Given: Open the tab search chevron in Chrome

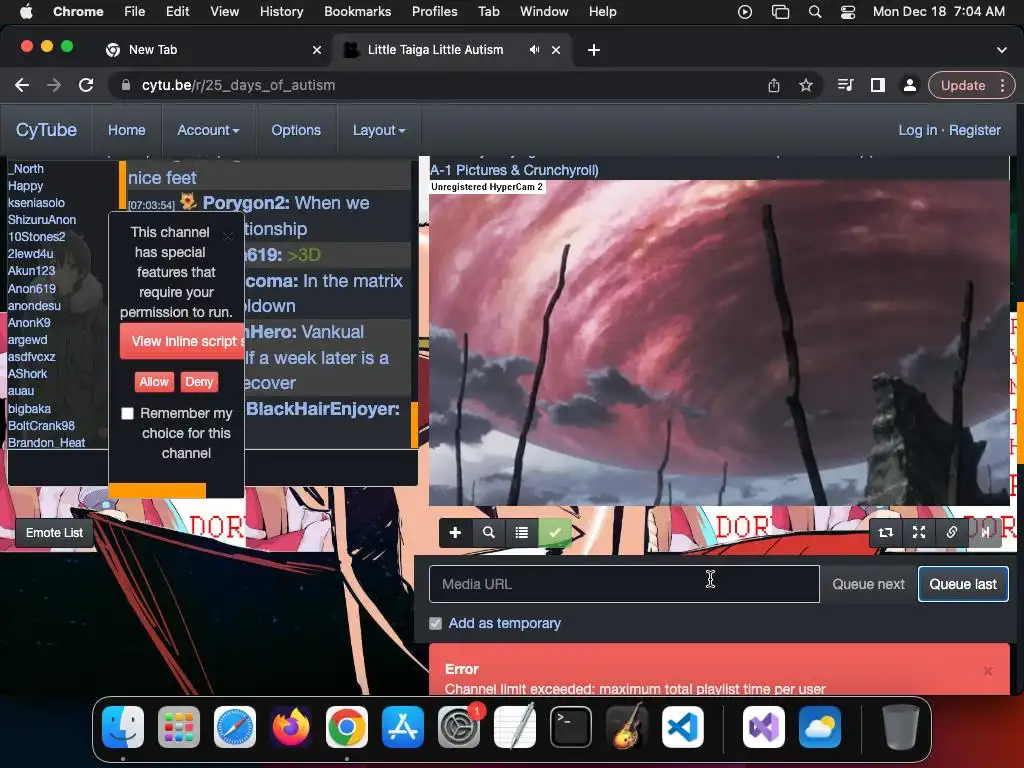Looking at the screenshot, I should (x=1001, y=50).
